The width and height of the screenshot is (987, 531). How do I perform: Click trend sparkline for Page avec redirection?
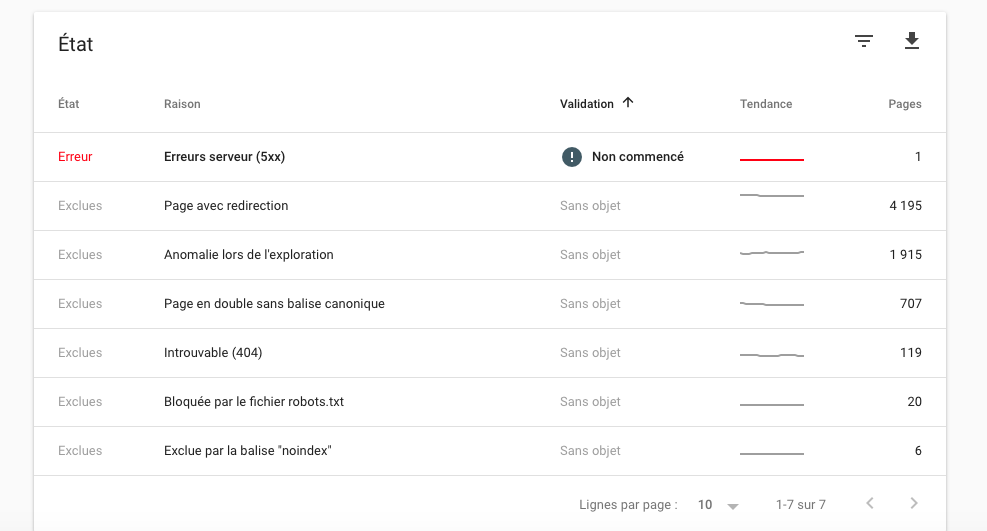(772, 196)
